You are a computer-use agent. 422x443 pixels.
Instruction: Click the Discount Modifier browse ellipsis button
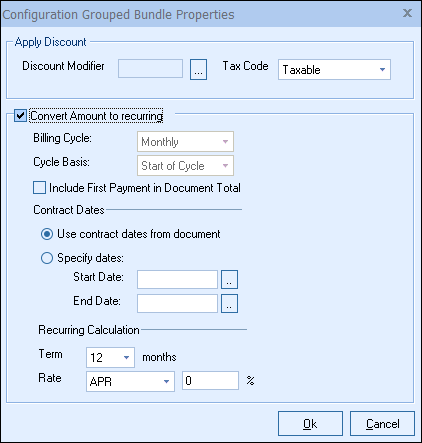coord(198,69)
